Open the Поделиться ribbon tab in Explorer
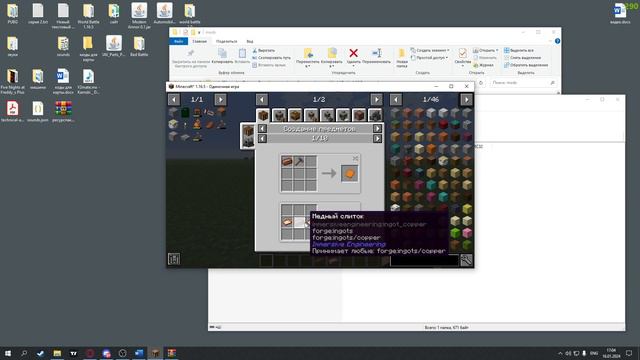Screen dimensions: 640x360 click(x=227, y=41)
